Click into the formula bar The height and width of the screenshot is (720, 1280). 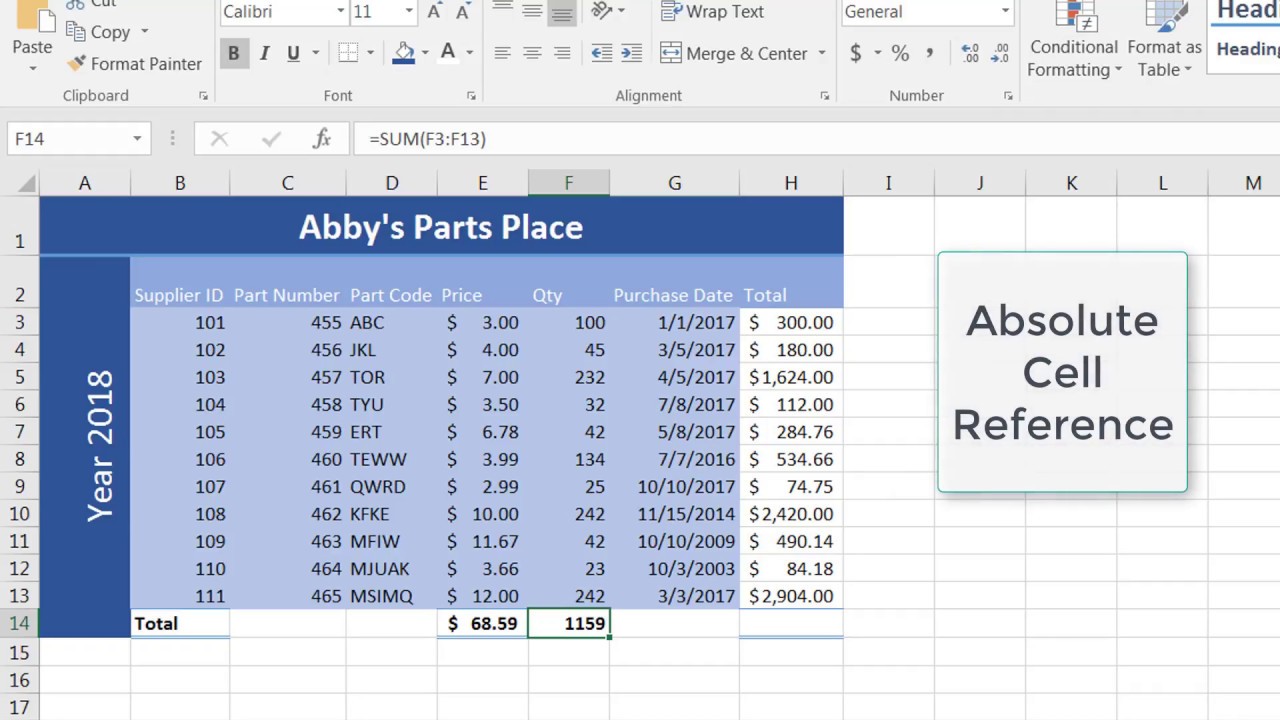coord(816,139)
